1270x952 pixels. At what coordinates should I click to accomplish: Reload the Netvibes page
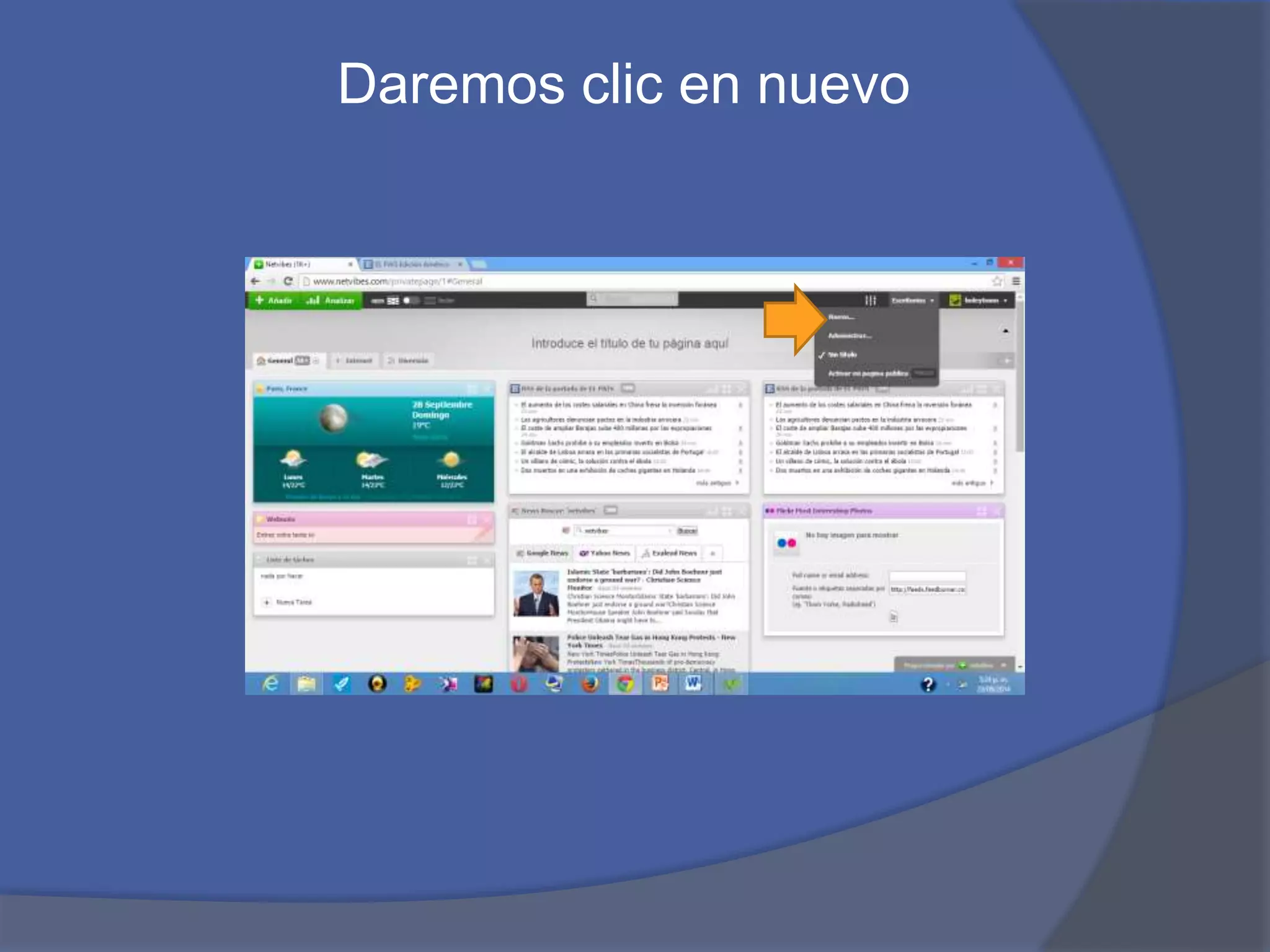pyautogui.click(x=288, y=281)
